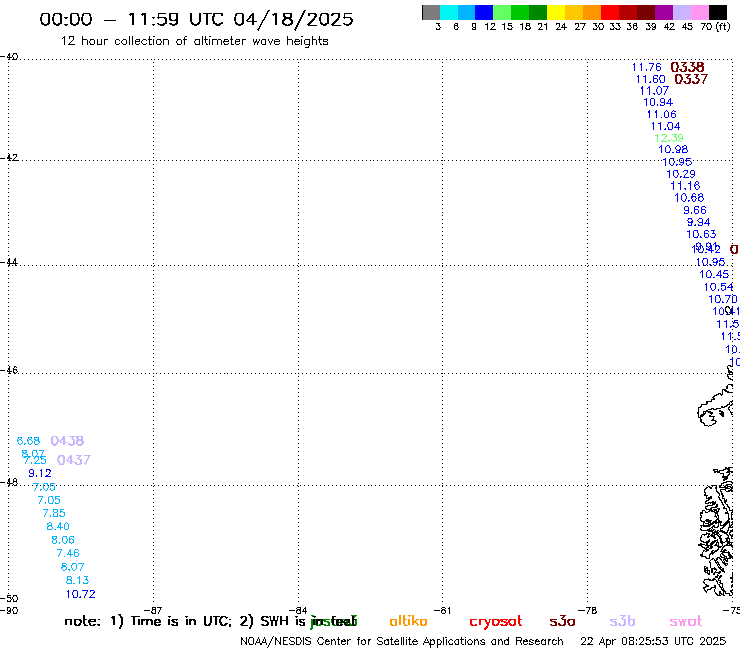Click the wave height value 11.06
Image resolution: width=740 pixels, height=650 pixels.
[x=661, y=114]
